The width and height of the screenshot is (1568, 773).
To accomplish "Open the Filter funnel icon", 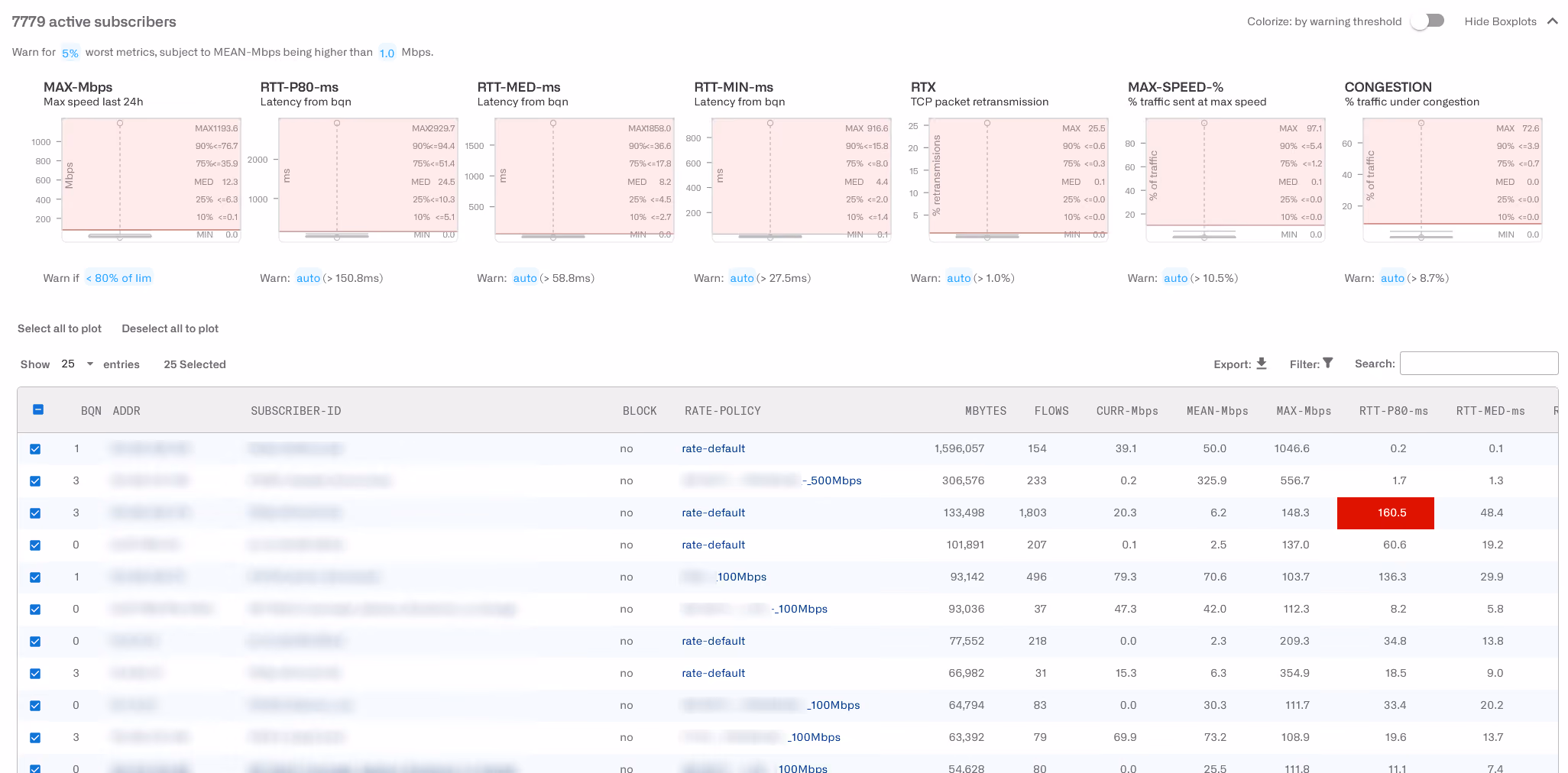I will tap(1328, 363).
